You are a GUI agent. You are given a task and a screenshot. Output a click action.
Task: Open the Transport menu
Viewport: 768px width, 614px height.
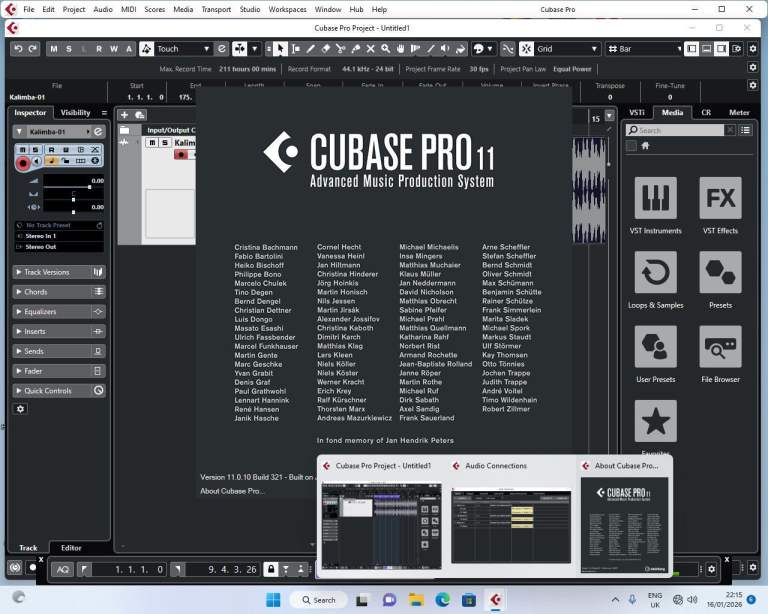point(216,9)
